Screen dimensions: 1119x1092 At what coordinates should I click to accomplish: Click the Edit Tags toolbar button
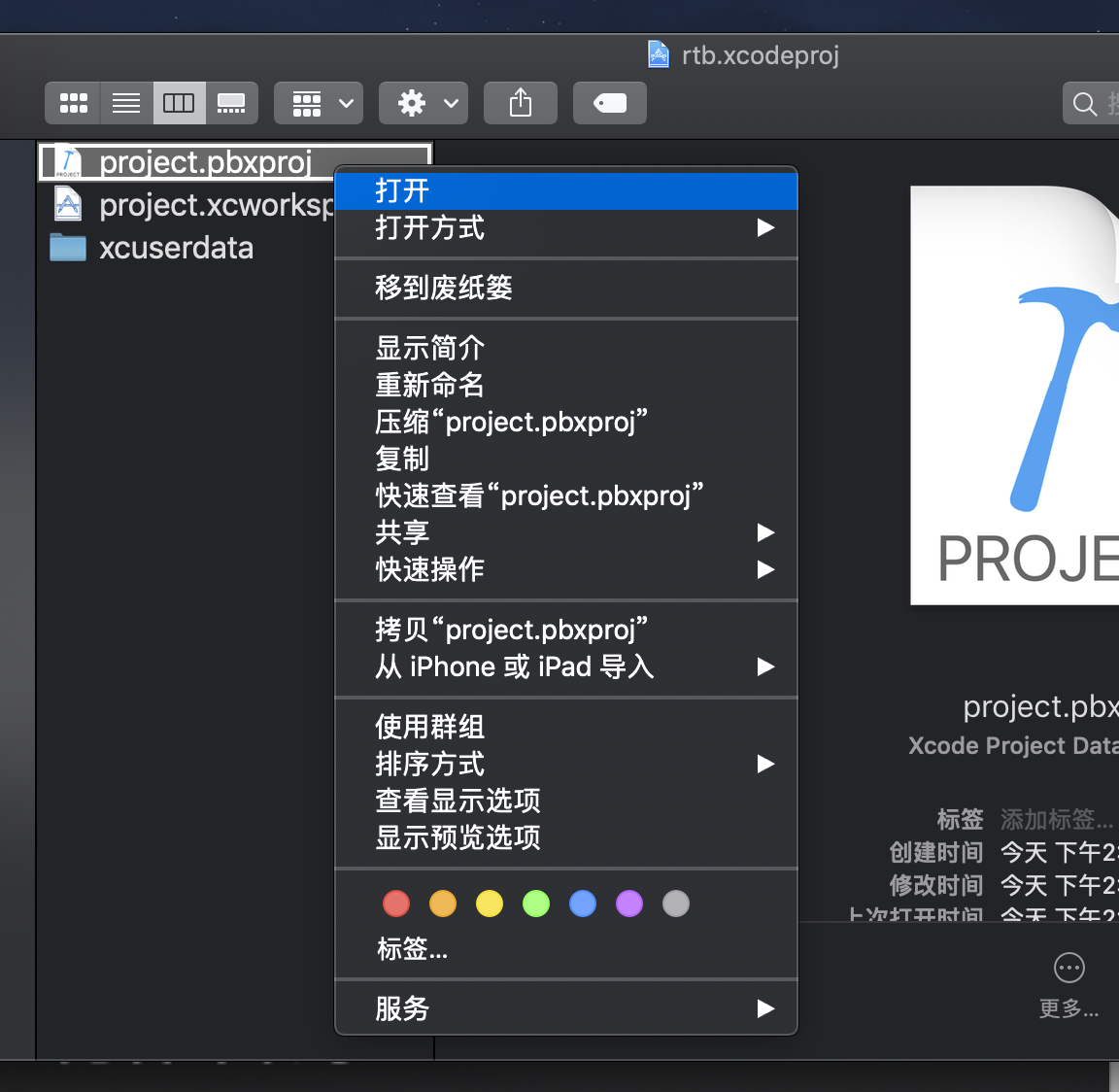(x=609, y=104)
